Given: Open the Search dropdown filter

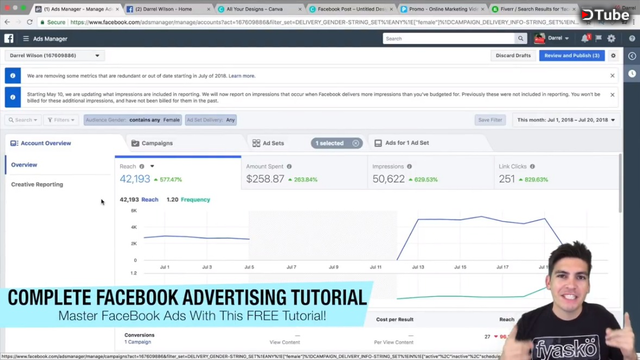Looking at the screenshot, I should click(23, 120).
